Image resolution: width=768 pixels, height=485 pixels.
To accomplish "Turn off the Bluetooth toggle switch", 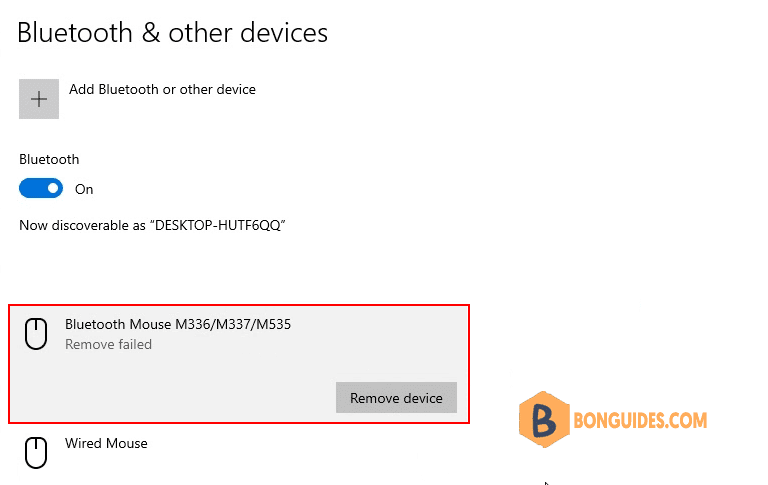I will coord(41,189).
